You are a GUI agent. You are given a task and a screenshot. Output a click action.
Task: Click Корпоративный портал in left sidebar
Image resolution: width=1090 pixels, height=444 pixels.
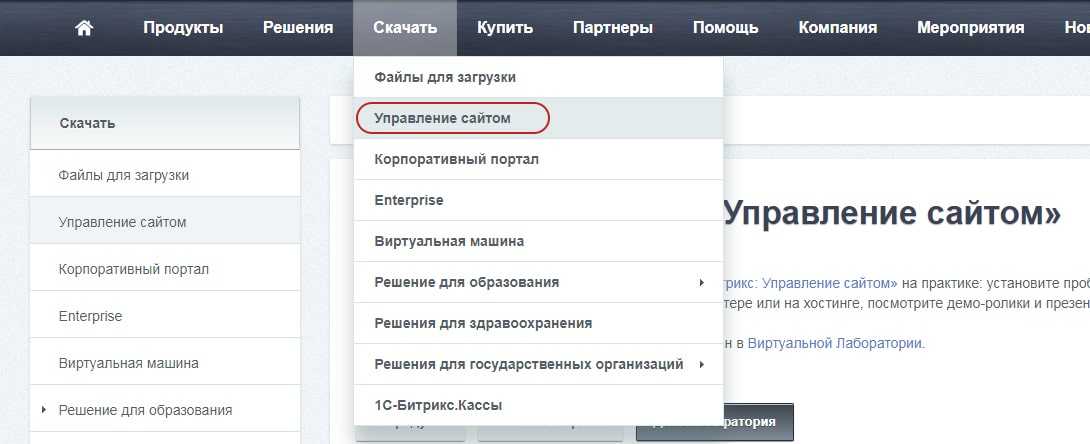point(134,269)
